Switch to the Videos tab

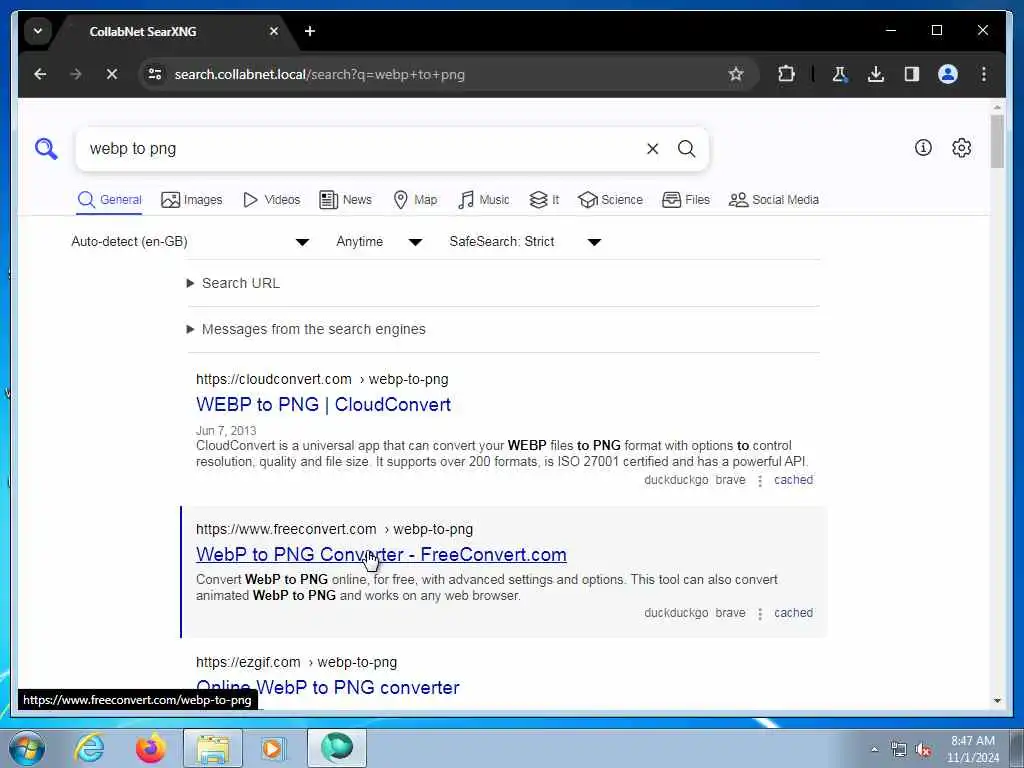click(271, 200)
